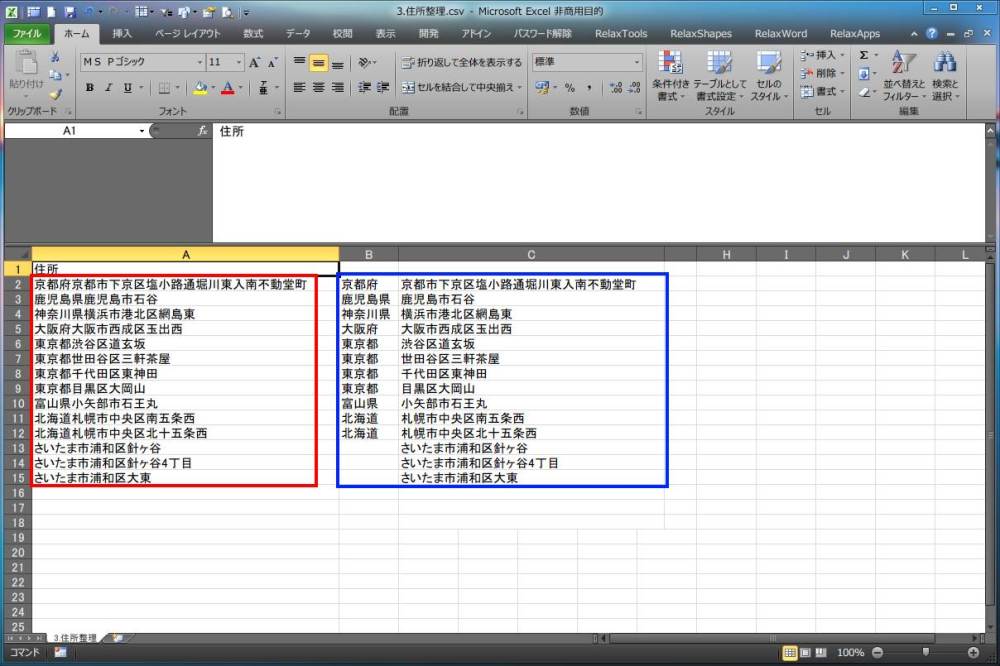
Task: Open the font size dropdown
Action: point(239,62)
